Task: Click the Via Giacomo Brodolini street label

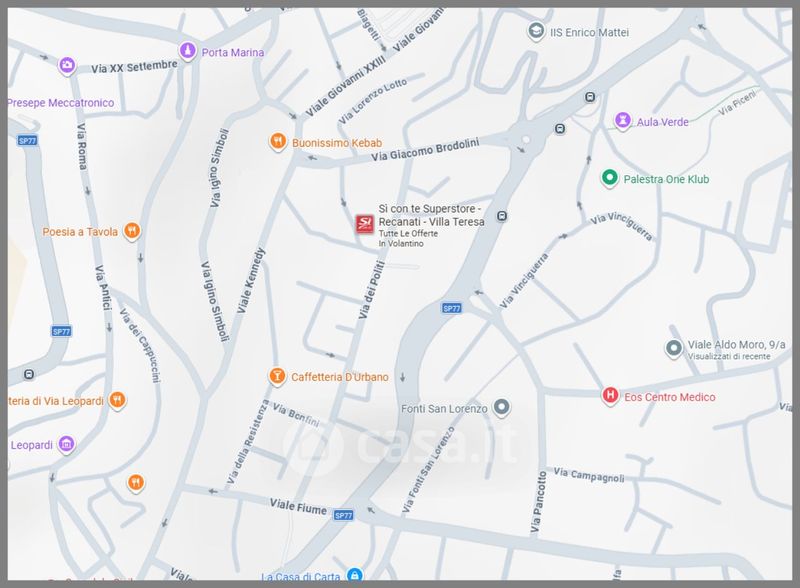Action: 425,150
